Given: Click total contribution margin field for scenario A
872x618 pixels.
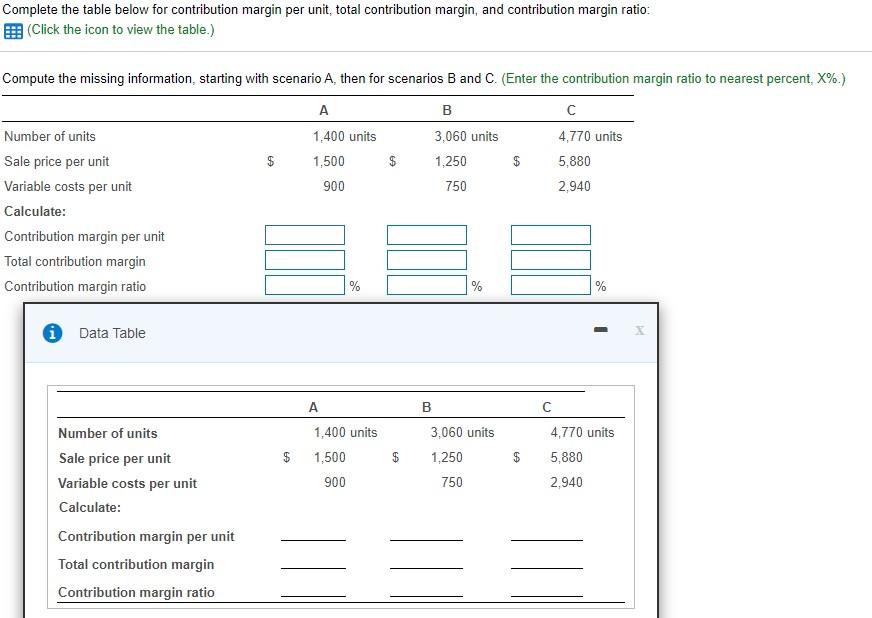Looking at the screenshot, I should (x=304, y=260).
